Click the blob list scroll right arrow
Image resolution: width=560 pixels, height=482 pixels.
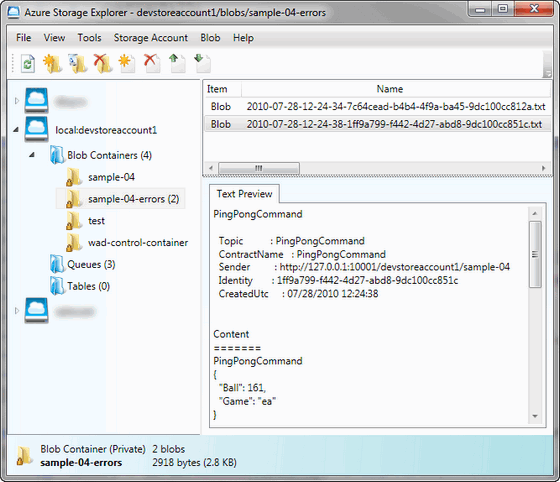click(x=544, y=168)
